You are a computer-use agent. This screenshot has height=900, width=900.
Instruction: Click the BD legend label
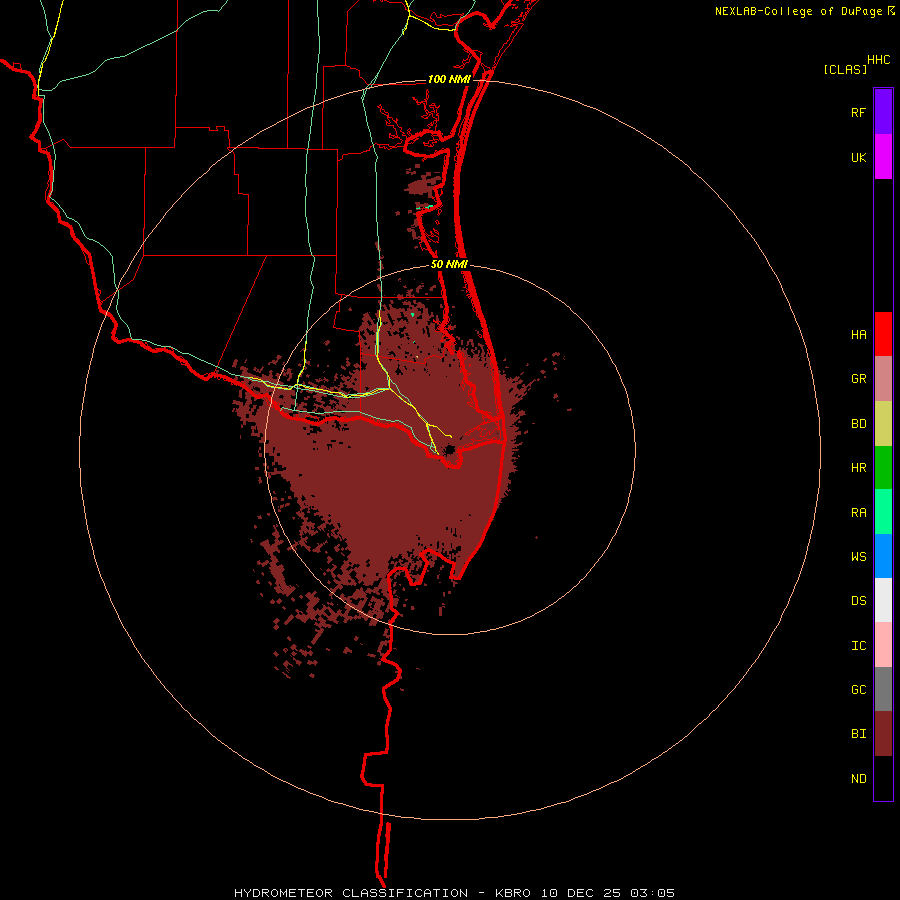point(858,424)
